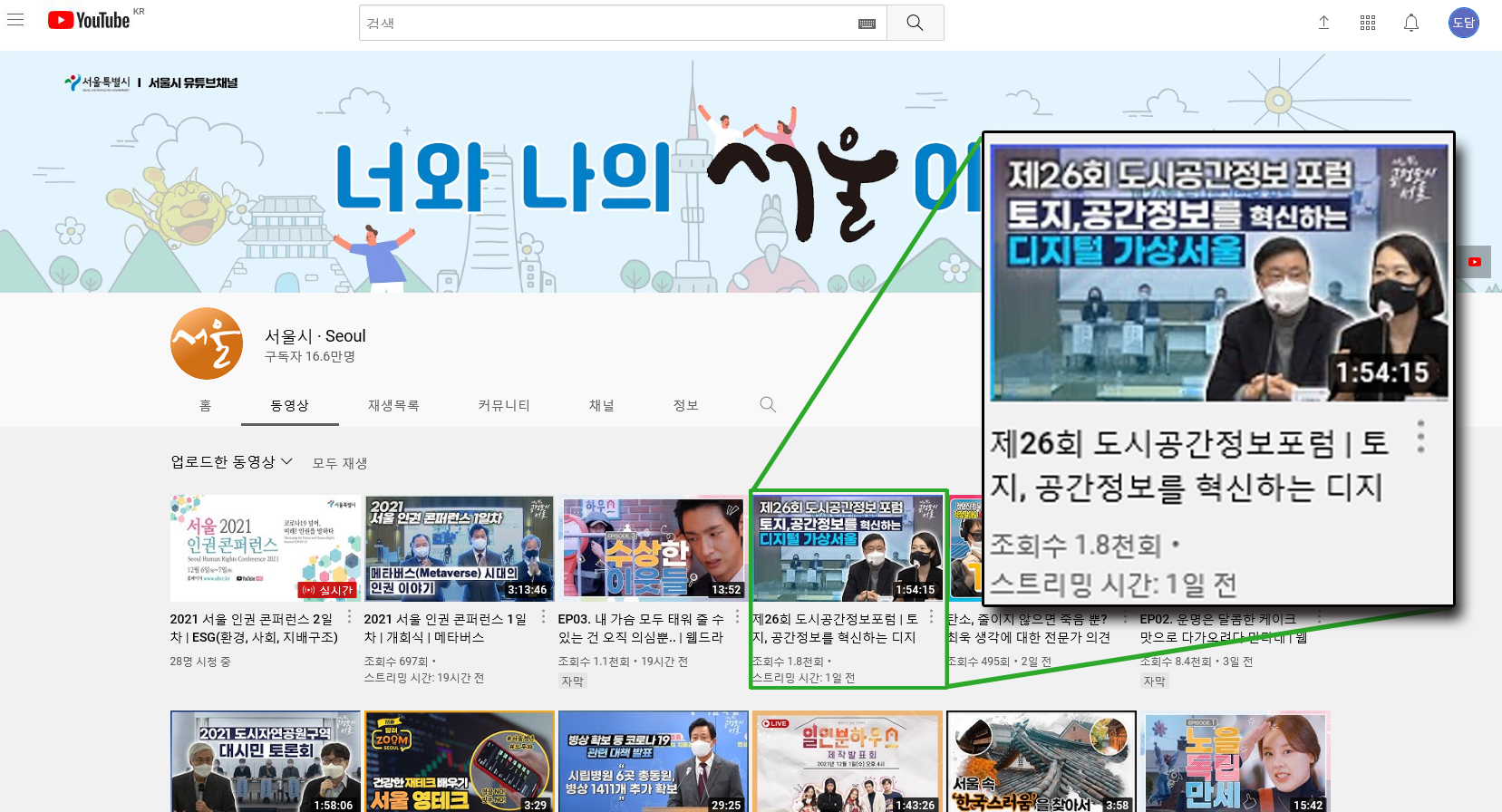Open the 서울 영테크 thumbnail
Viewport: 1502px width, 812px height.
click(459, 761)
